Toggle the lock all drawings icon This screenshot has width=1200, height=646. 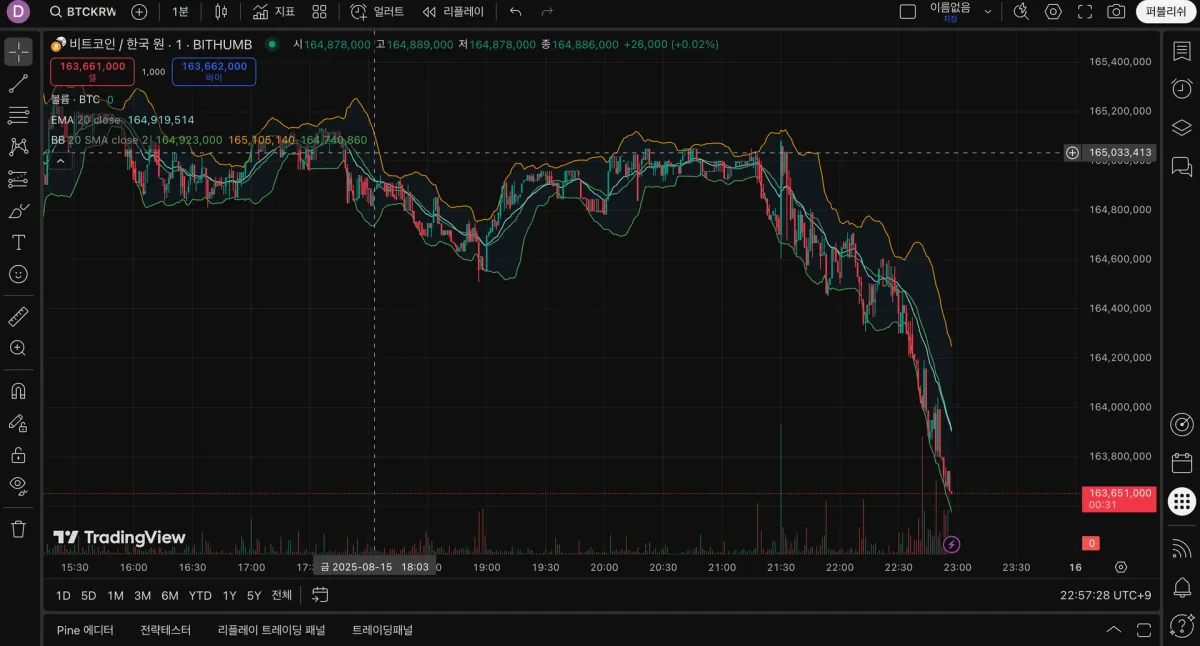click(18, 455)
